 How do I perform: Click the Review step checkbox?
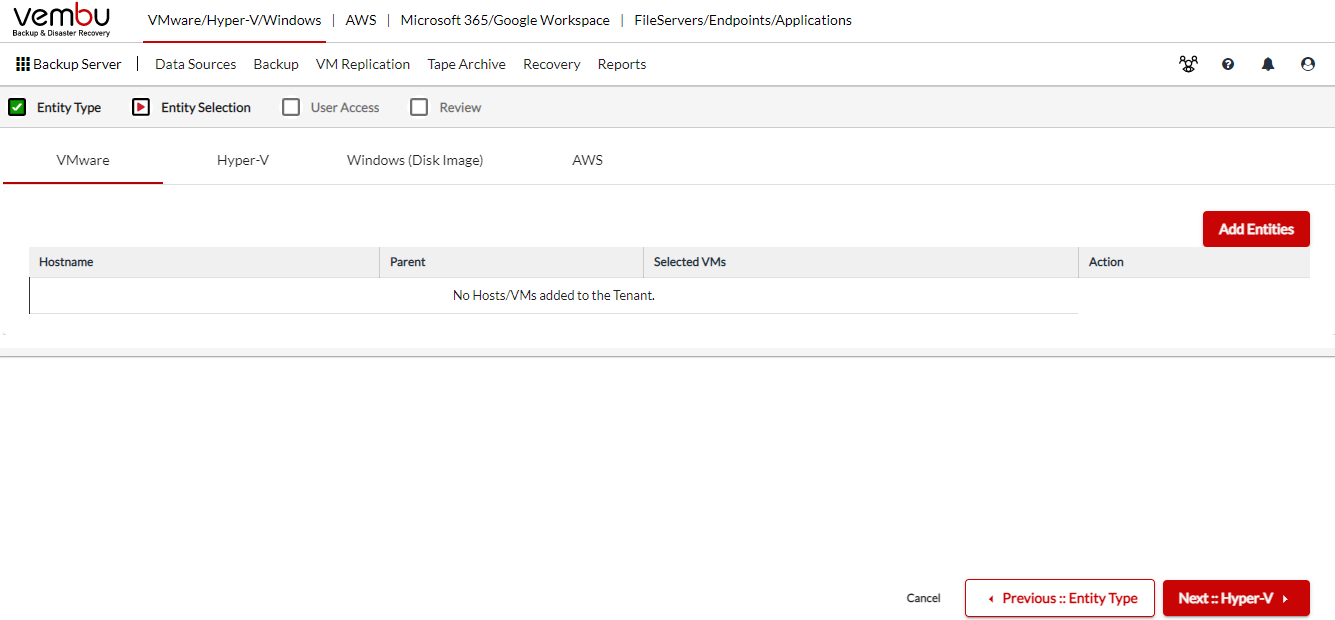click(419, 107)
